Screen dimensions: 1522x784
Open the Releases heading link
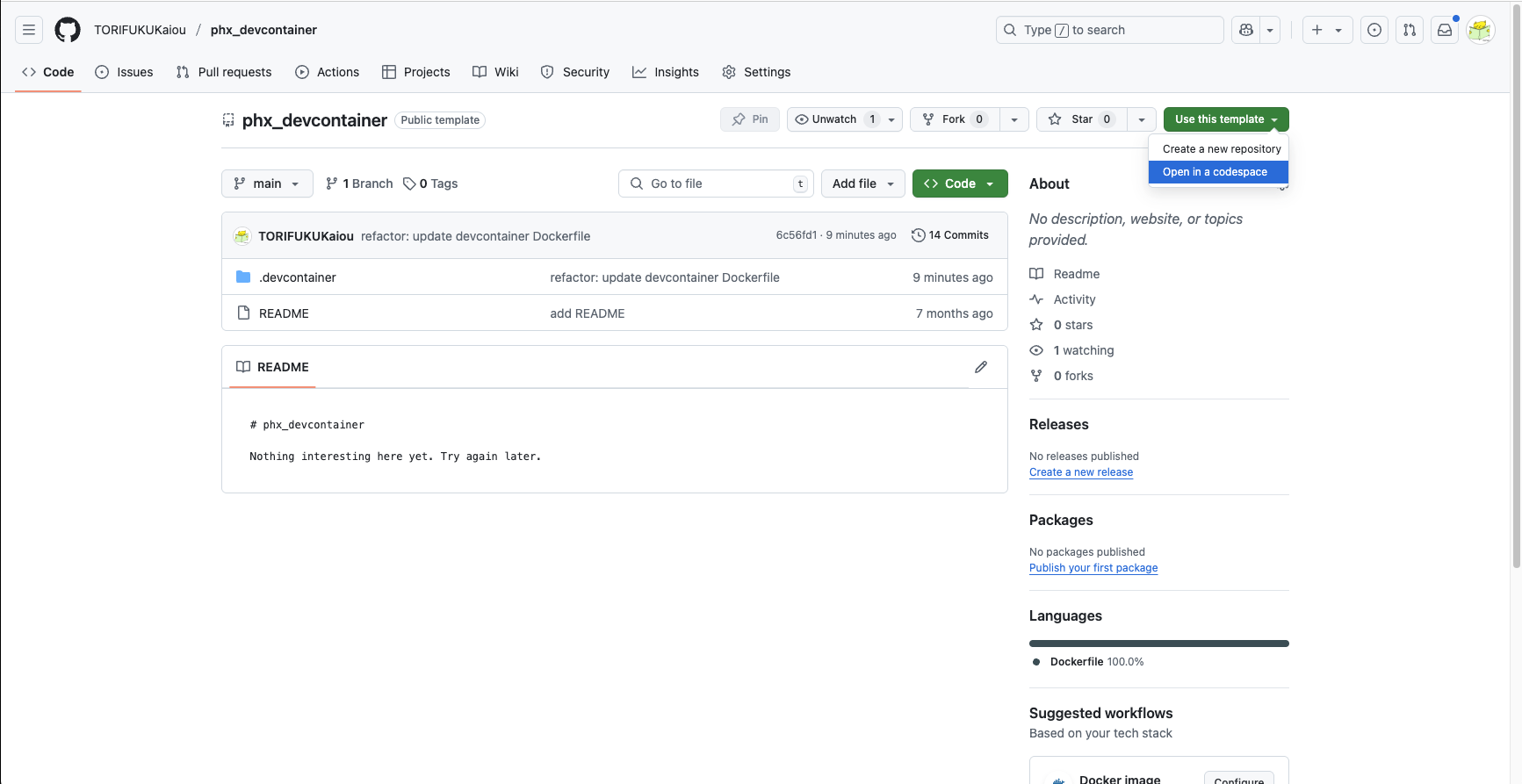[x=1059, y=424]
